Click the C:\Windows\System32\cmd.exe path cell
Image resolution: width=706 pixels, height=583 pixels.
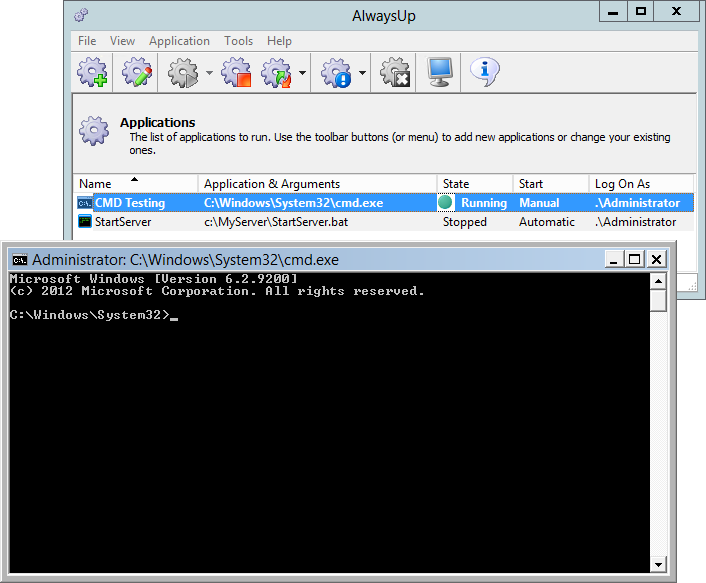coord(294,203)
